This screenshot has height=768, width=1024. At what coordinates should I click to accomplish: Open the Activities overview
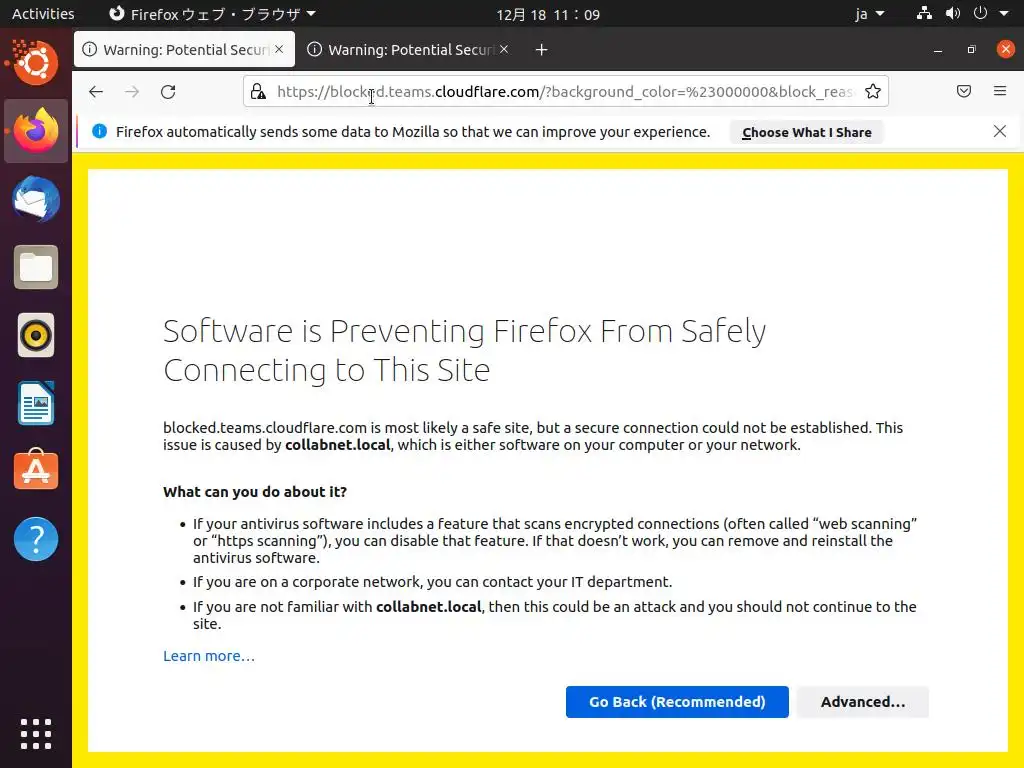(x=43, y=14)
